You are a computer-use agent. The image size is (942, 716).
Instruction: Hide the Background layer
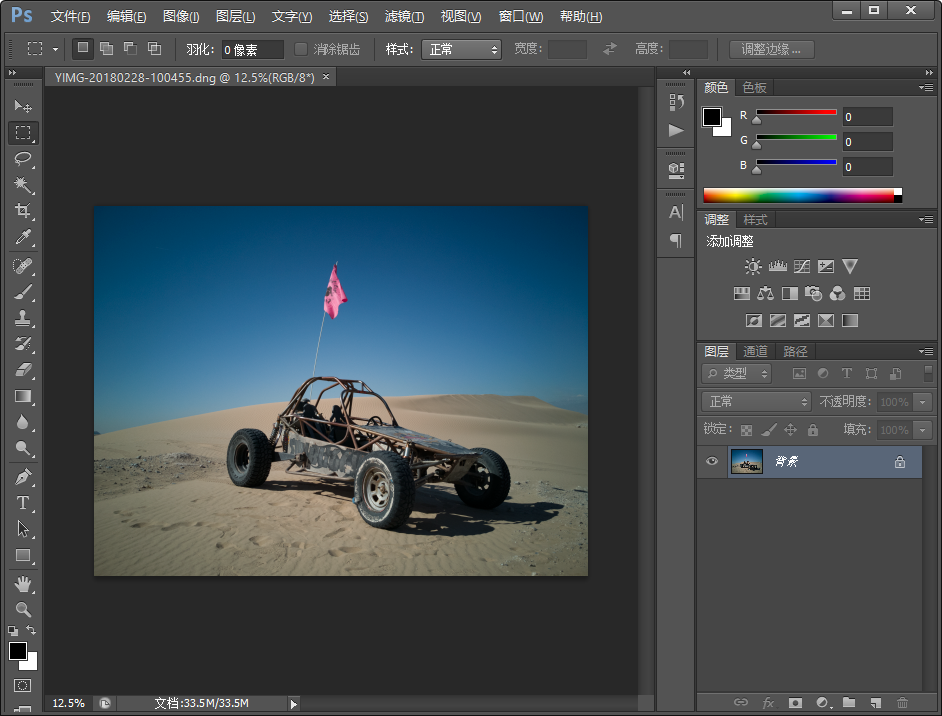coord(712,461)
